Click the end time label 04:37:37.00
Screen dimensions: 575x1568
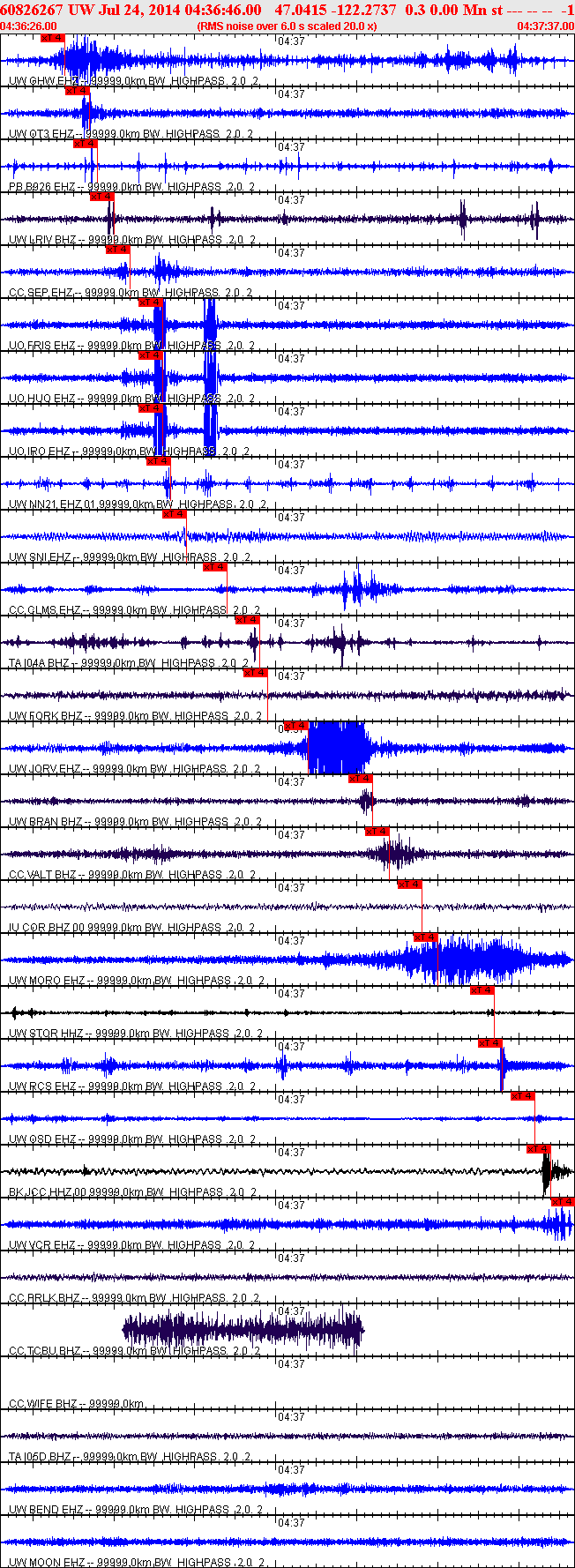point(545,26)
